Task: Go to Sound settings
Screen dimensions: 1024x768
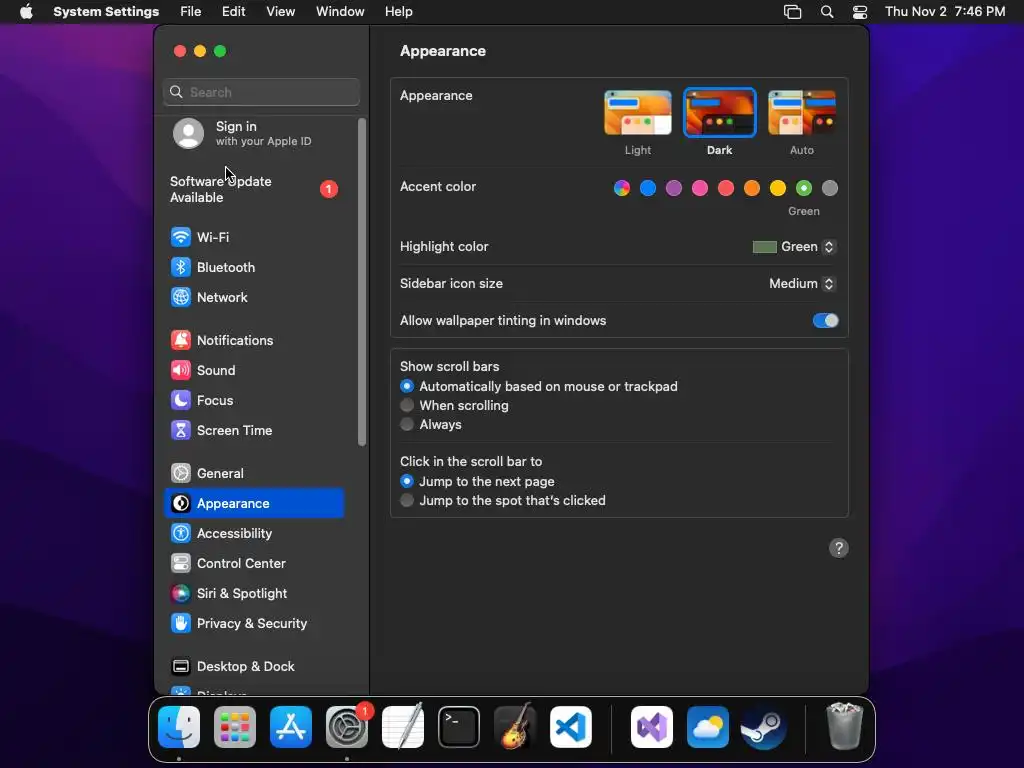Action: click(x=255, y=370)
